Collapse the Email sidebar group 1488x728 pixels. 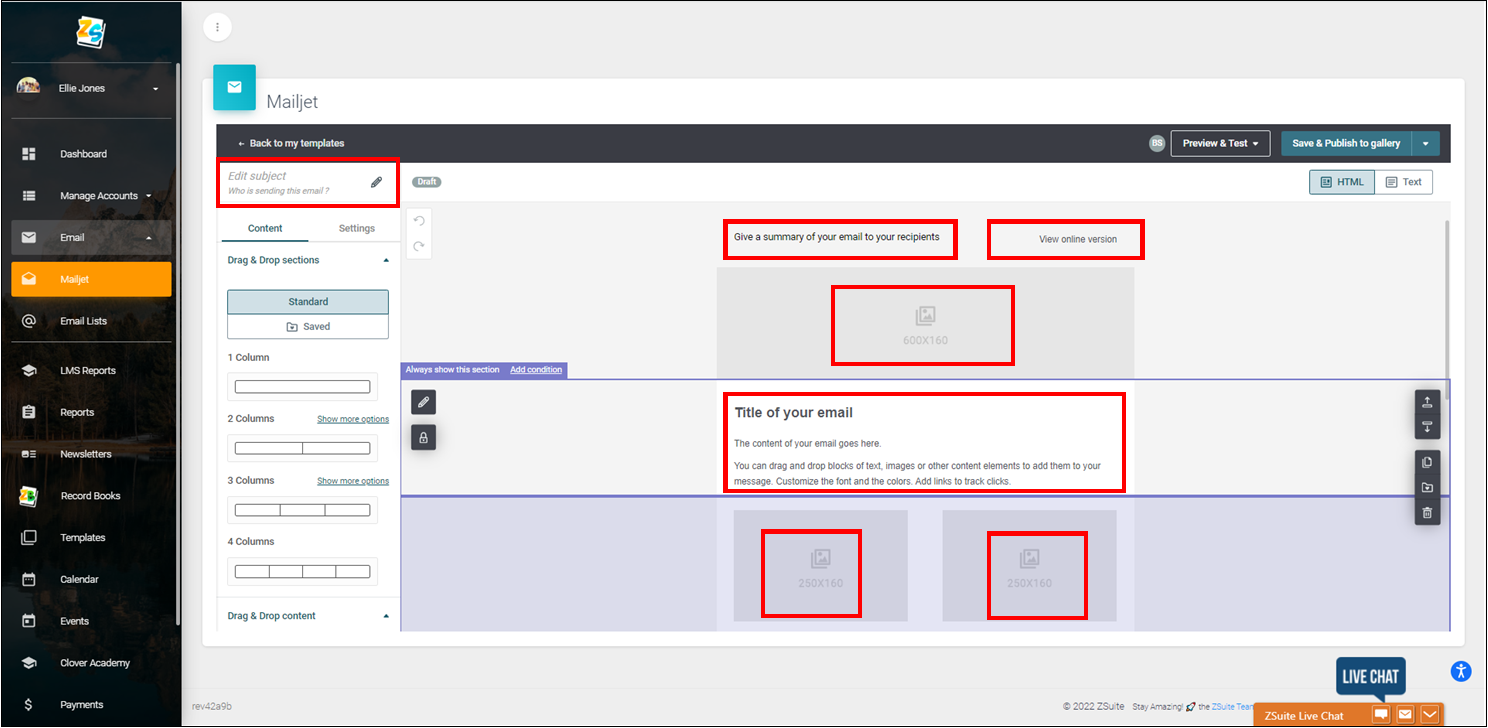pos(92,238)
